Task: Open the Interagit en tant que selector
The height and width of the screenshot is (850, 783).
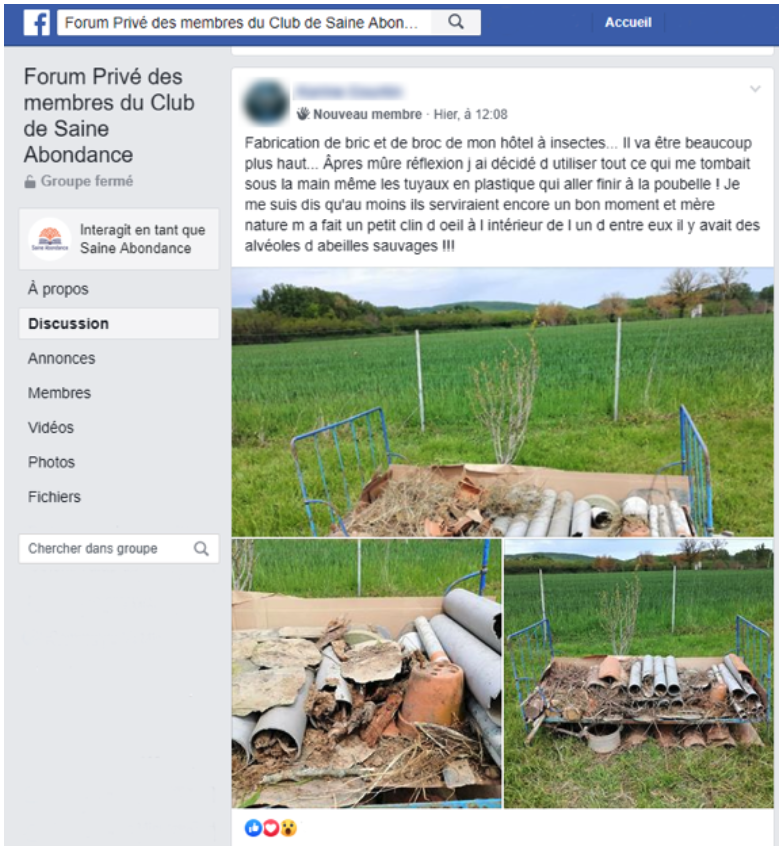Action: 119,239
